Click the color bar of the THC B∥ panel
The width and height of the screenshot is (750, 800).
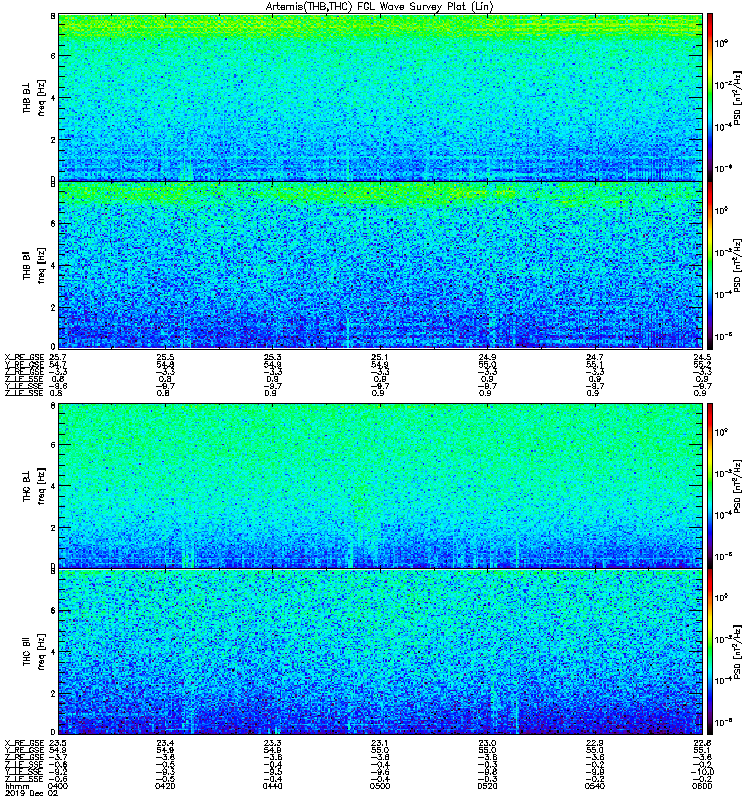pos(709,652)
